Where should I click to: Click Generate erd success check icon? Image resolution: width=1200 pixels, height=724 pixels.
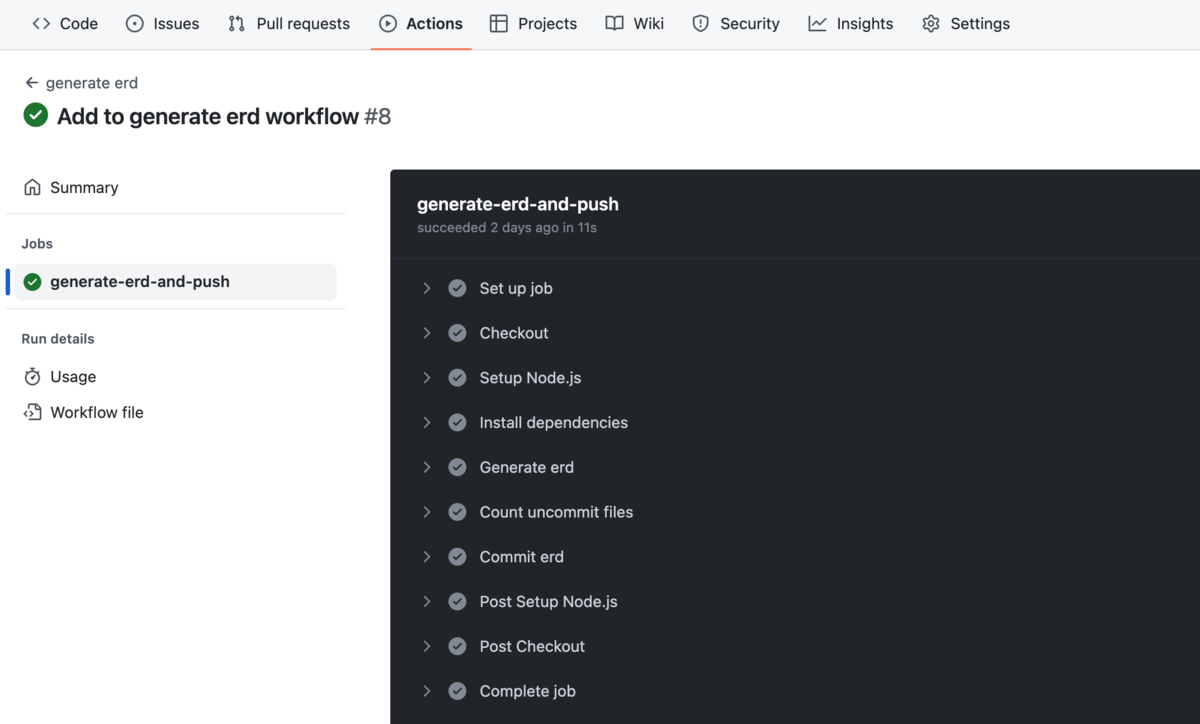coord(457,467)
